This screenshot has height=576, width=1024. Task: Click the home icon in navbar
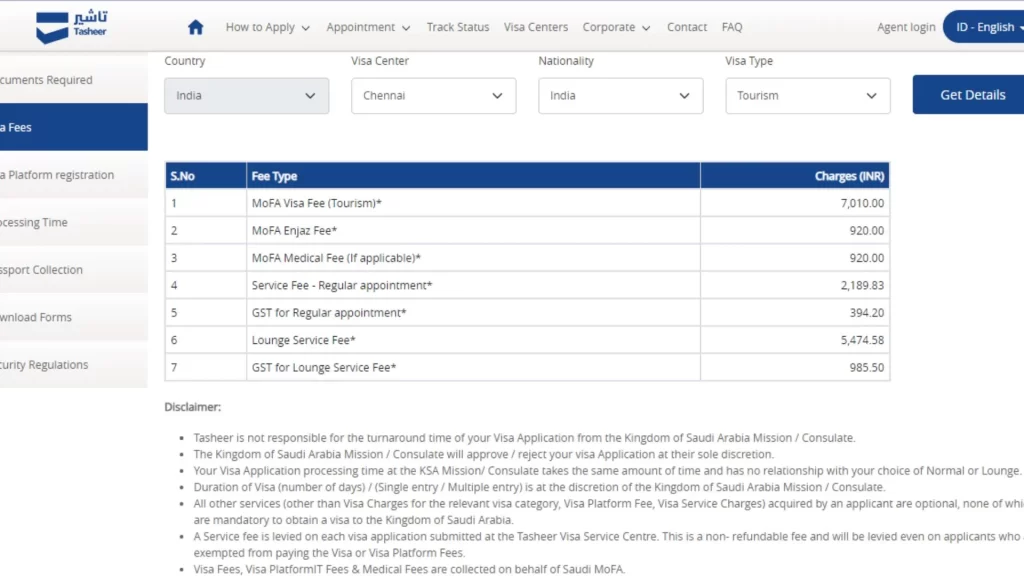(195, 27)
